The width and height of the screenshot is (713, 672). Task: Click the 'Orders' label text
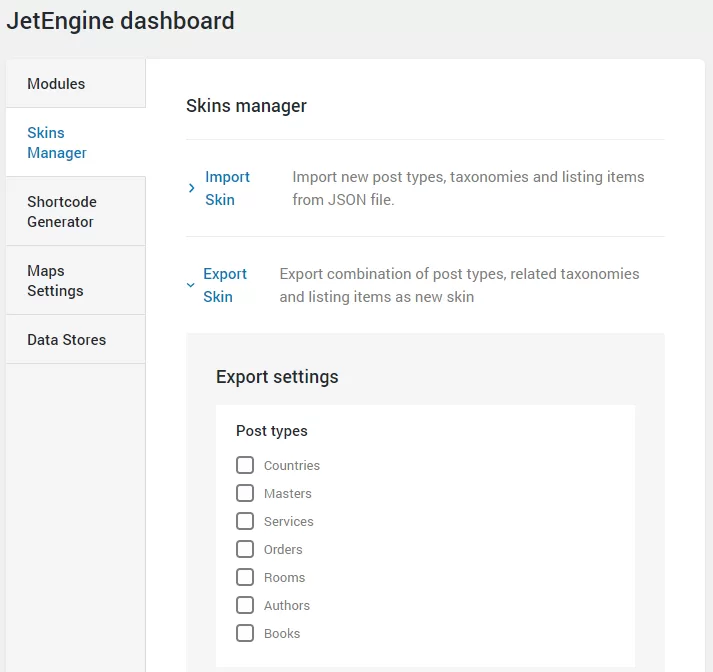(x=283, y=549)
